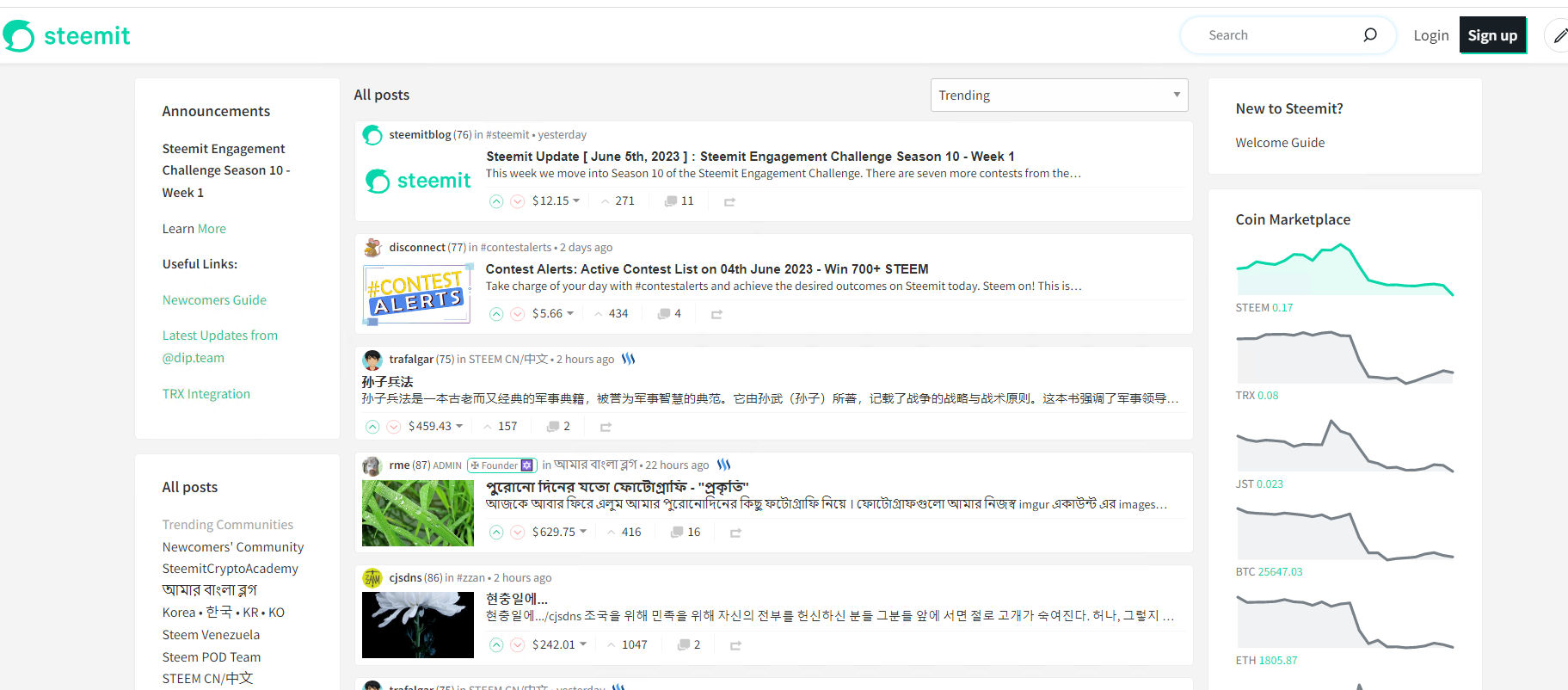Downvote the cjsdns 현충일에 post
Image resolution: width=1568 pixels, height=690 pixels.
(518, 645)
